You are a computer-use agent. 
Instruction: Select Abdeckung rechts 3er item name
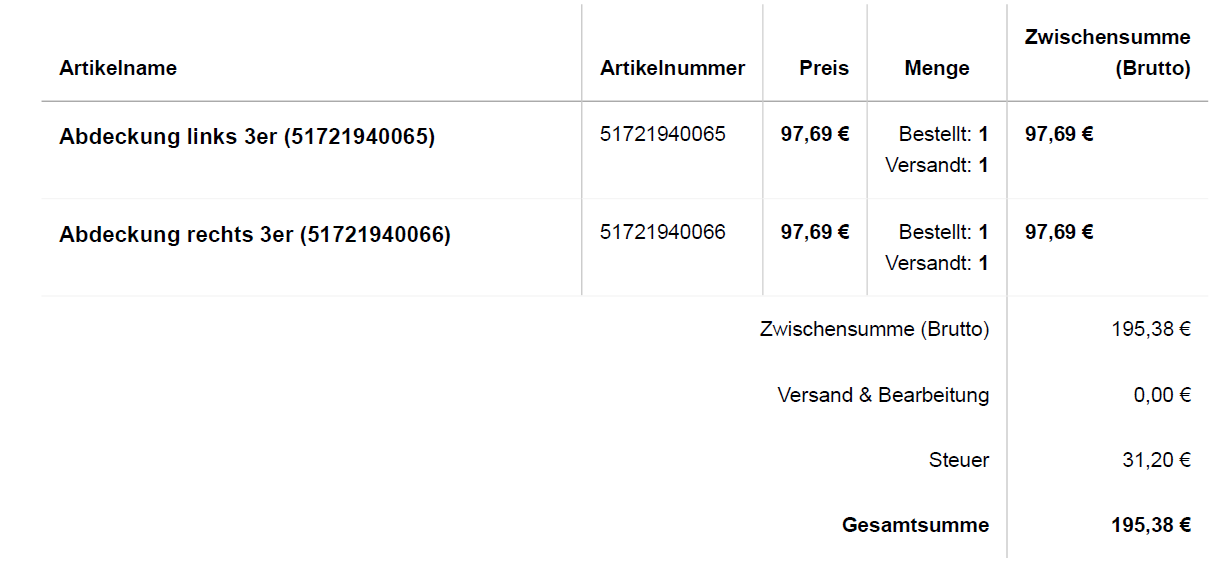click(255, 235)
